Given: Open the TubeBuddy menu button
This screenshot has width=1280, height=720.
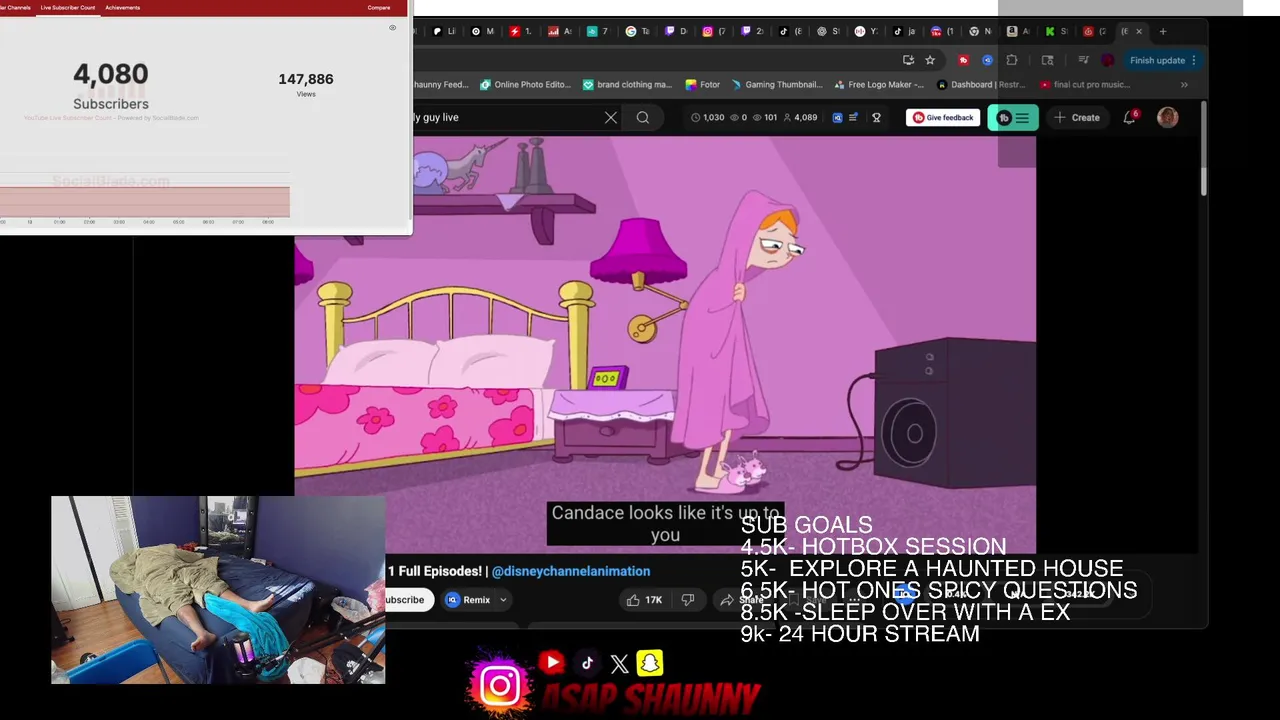Looking at the screenshot, I should point(1013,117).
